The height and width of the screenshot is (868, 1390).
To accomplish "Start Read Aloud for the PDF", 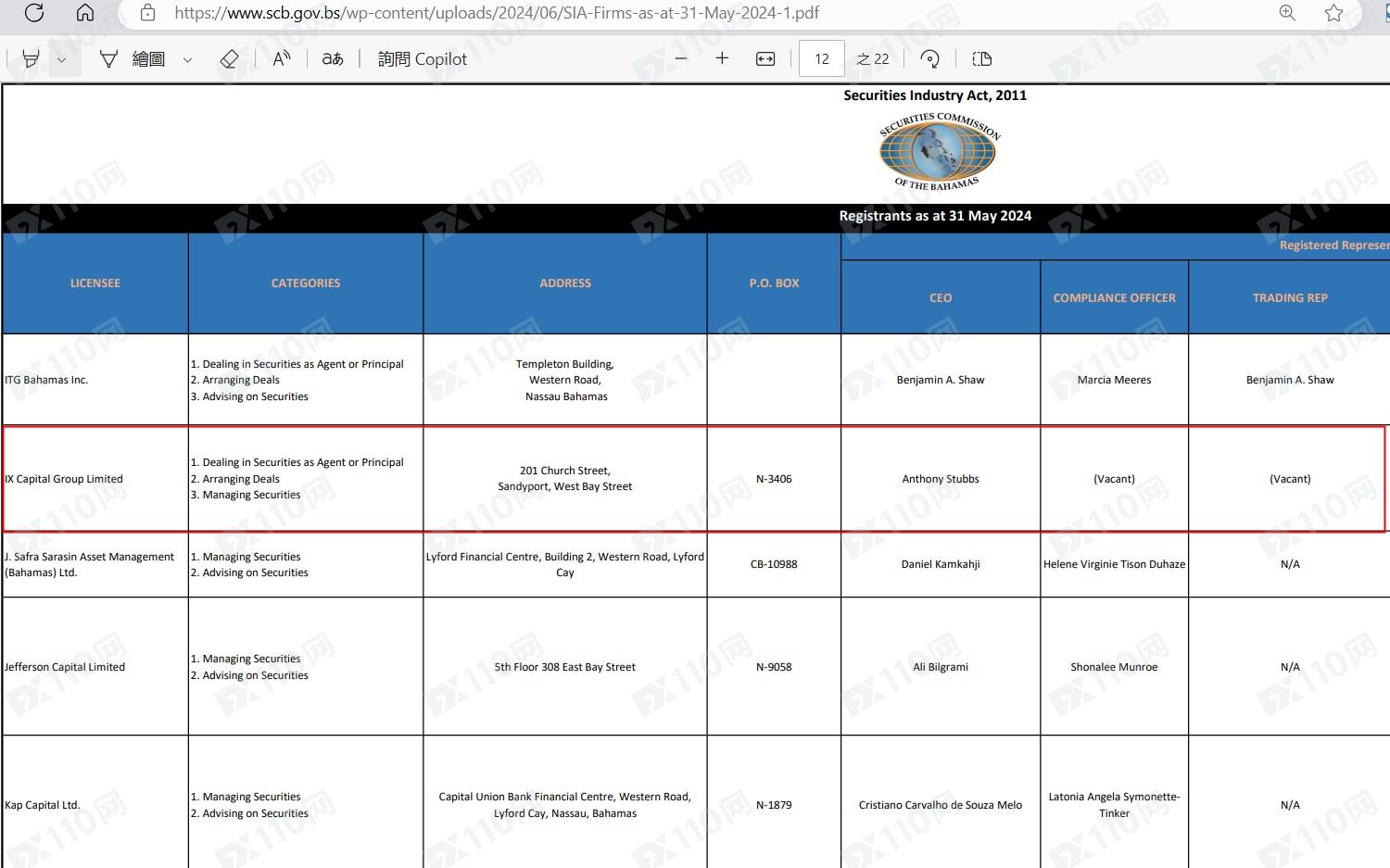I will tap(282, 59).
